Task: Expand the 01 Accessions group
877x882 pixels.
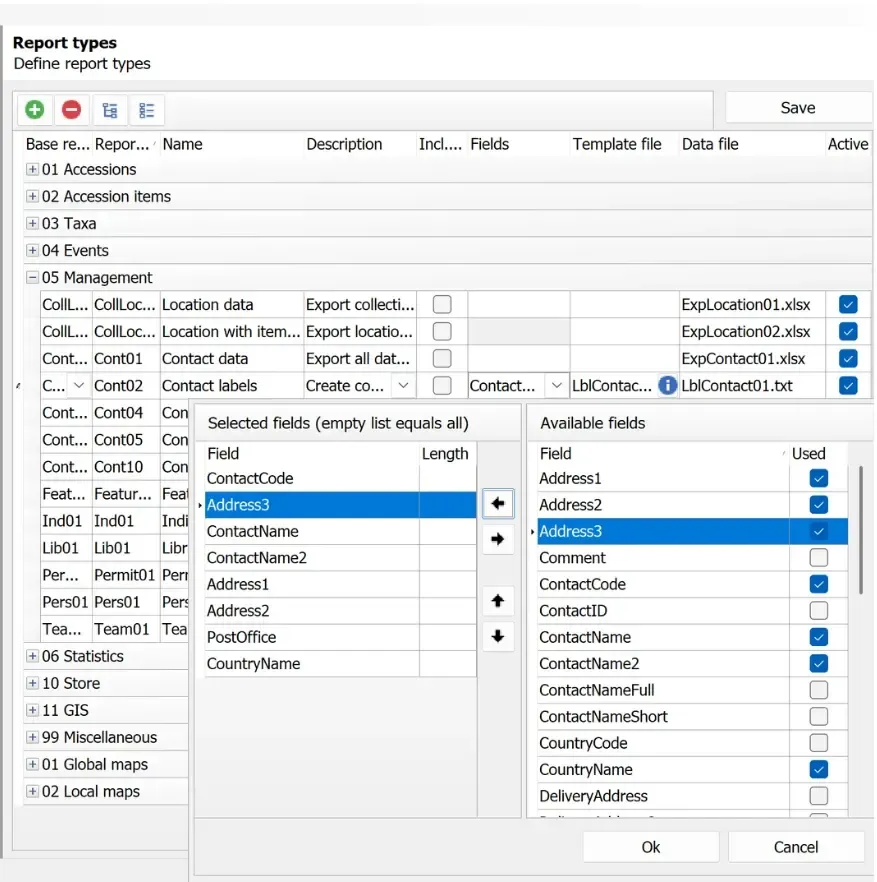Action: [33, 169]
